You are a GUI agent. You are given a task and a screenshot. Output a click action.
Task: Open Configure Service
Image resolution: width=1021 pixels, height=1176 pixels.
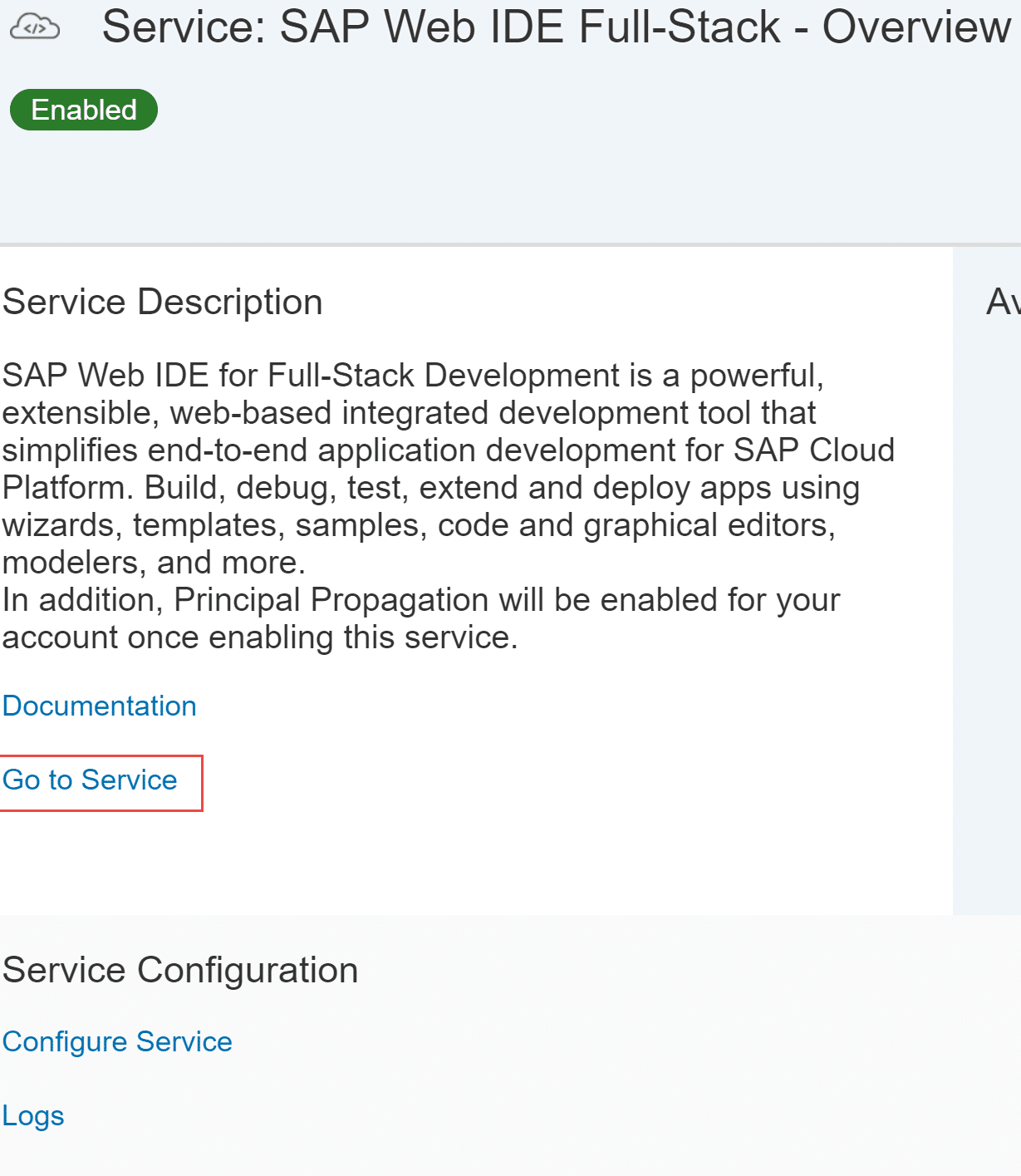[117, 1041]
